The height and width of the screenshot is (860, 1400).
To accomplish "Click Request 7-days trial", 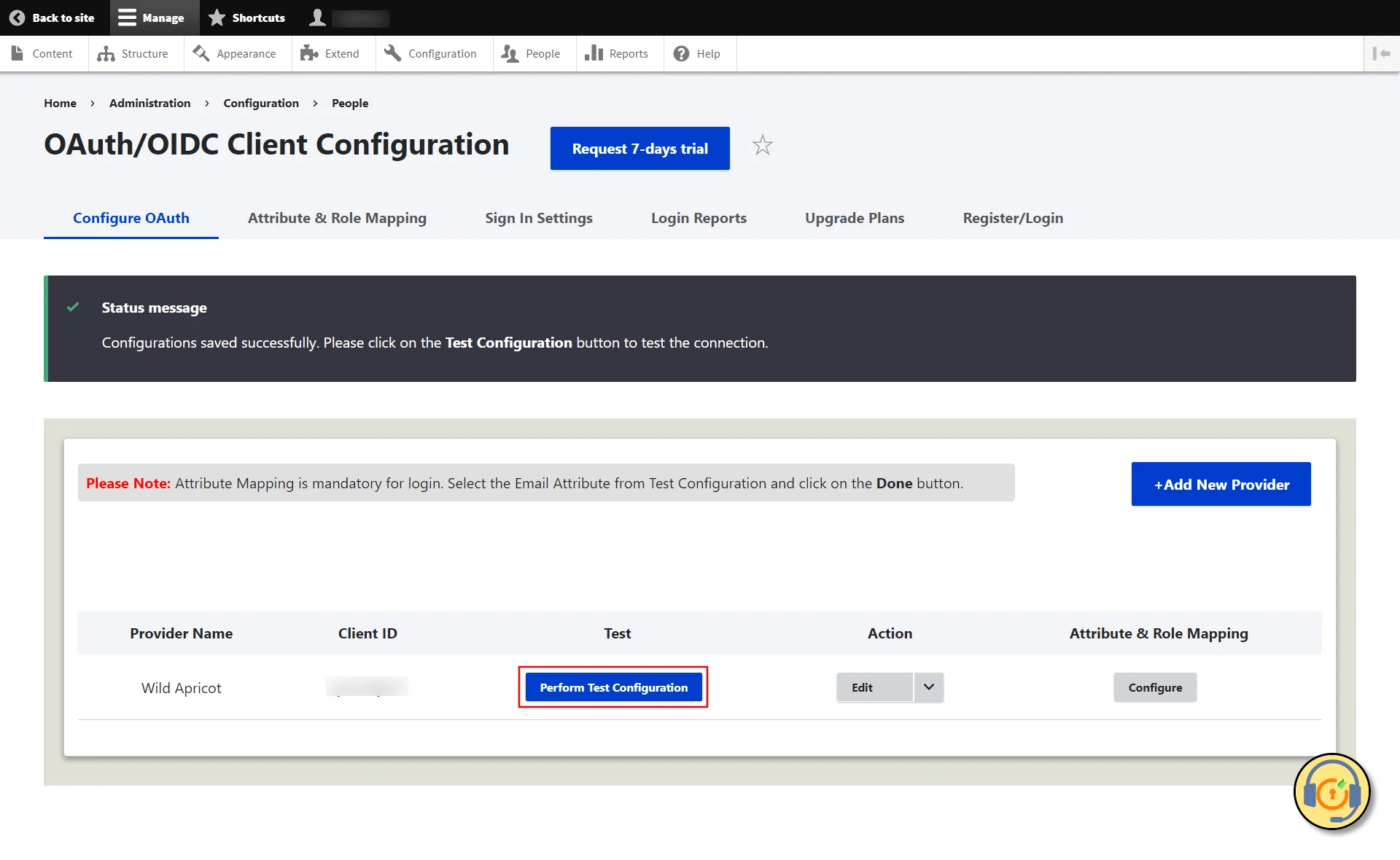I will pyautogui.click(x=639, y=148).
